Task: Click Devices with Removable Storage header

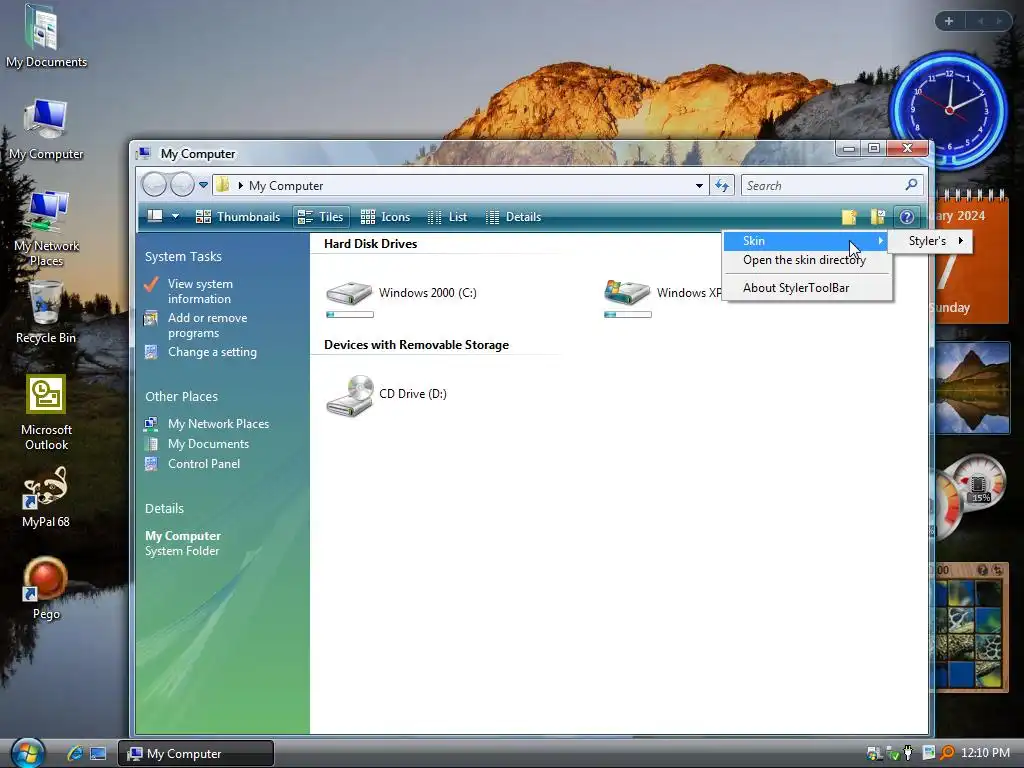Action: 416,345
